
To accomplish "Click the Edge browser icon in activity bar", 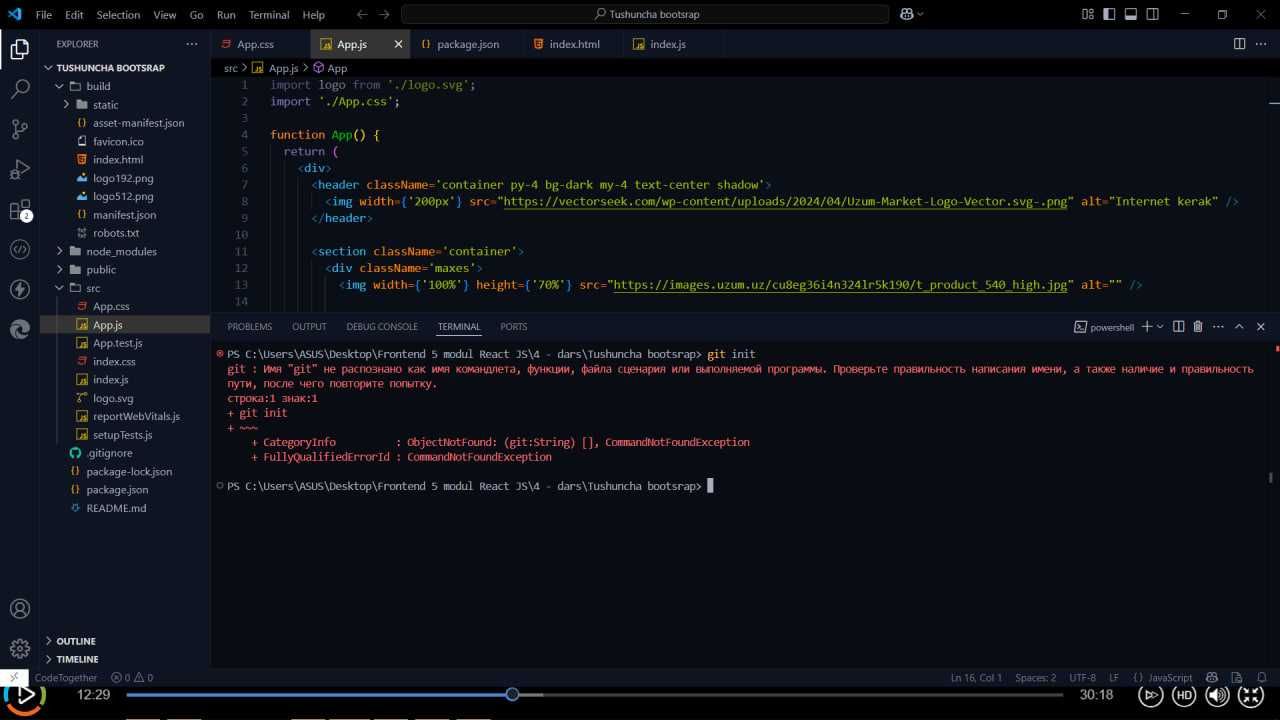I will (x=19, y=329).
